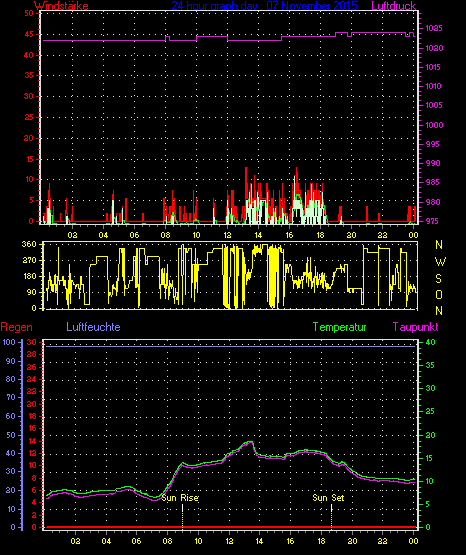Select blue humidity axis value 60
The height and width of the screenshot is (555, 466).
click(11, 416)
